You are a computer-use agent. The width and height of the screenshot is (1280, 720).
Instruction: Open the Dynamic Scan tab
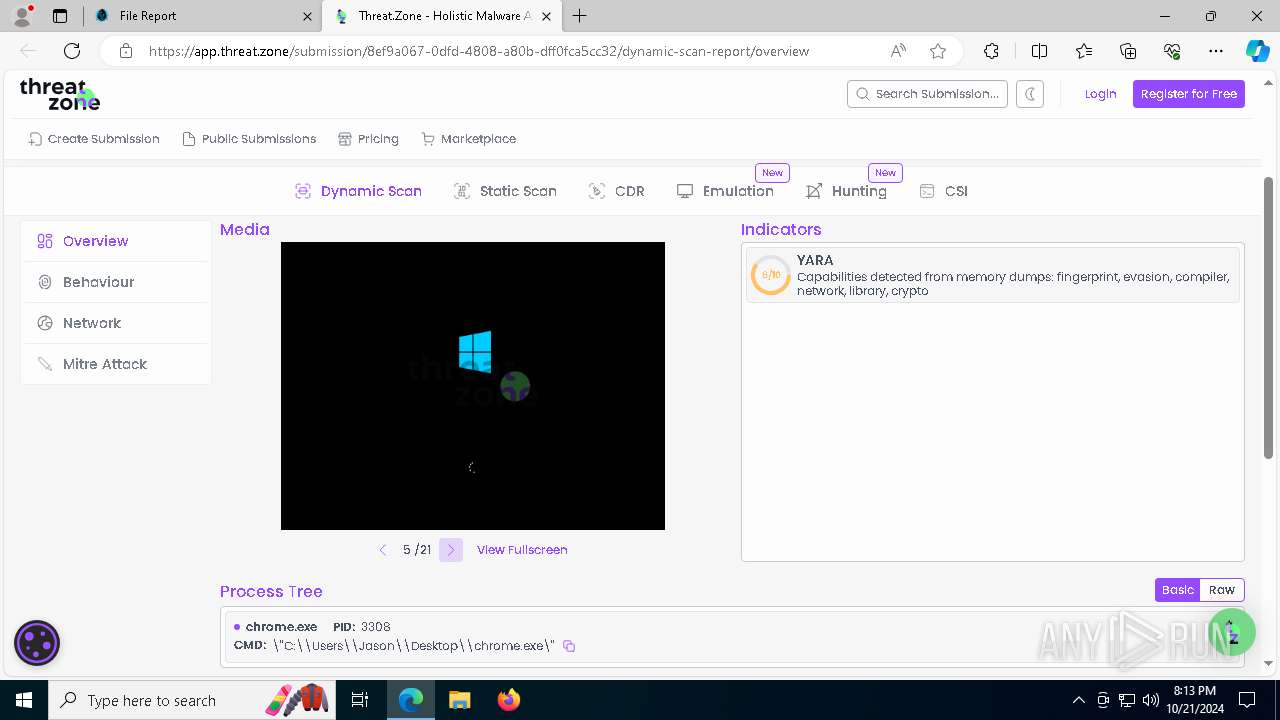point(358,191)
